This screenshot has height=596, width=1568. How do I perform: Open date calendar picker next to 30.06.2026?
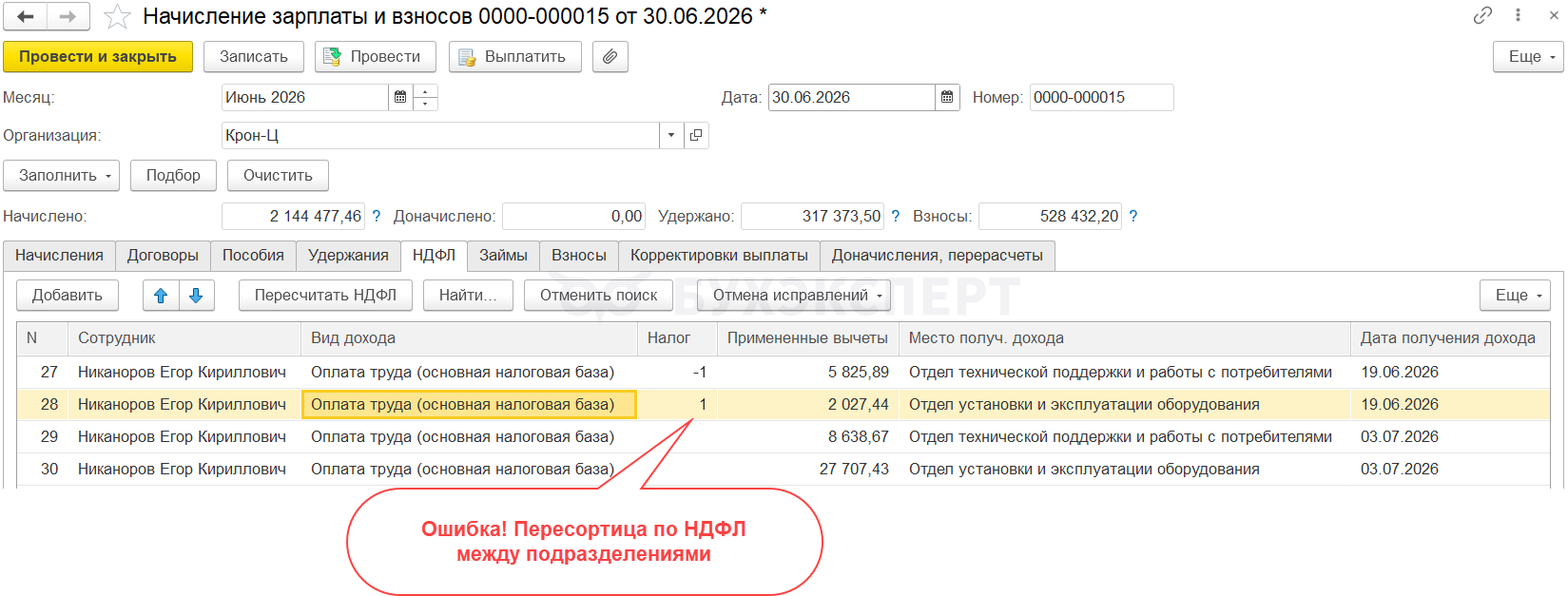(947, 98)
